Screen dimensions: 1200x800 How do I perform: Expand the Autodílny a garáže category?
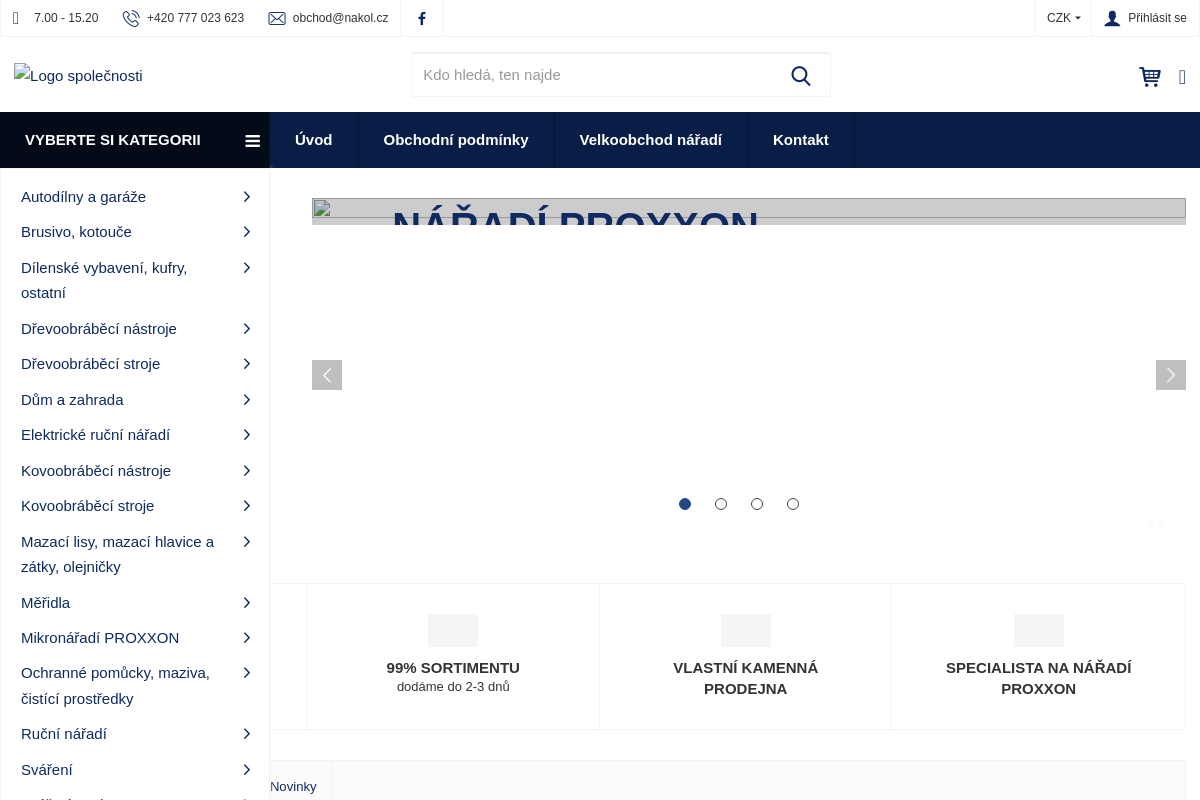coord(246,197)
